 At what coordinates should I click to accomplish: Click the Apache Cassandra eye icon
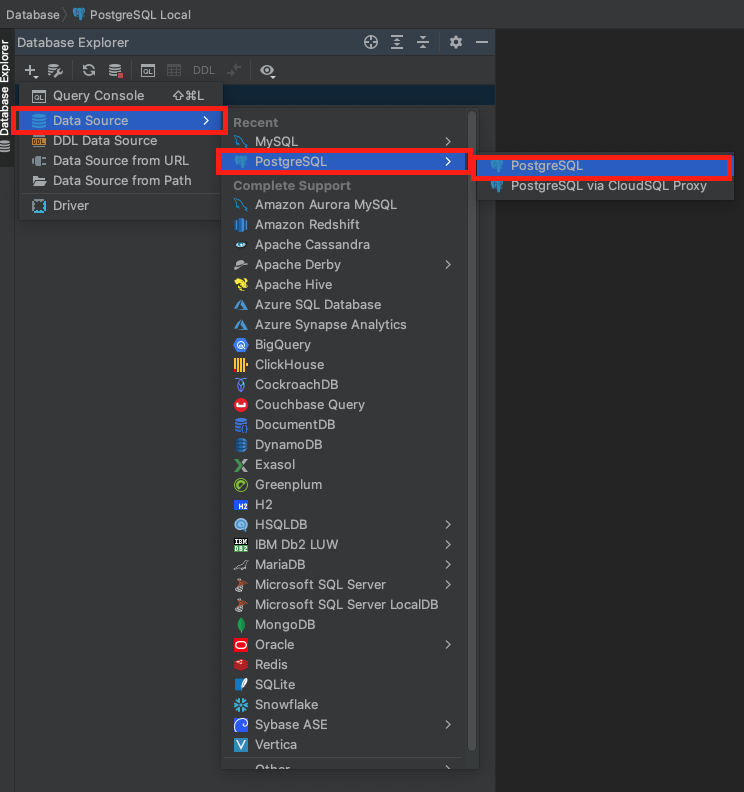(x=241, y=244)
